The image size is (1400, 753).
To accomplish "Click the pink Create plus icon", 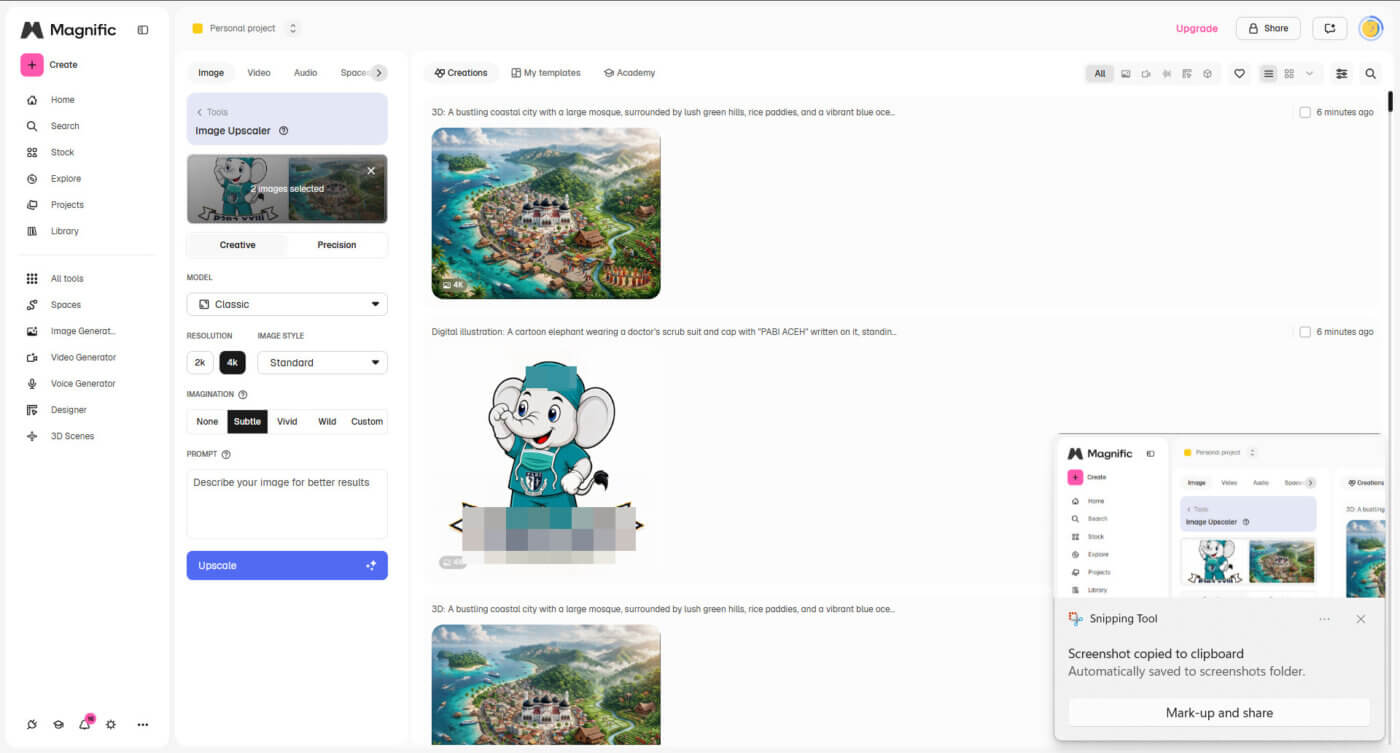I will (32, 64).
